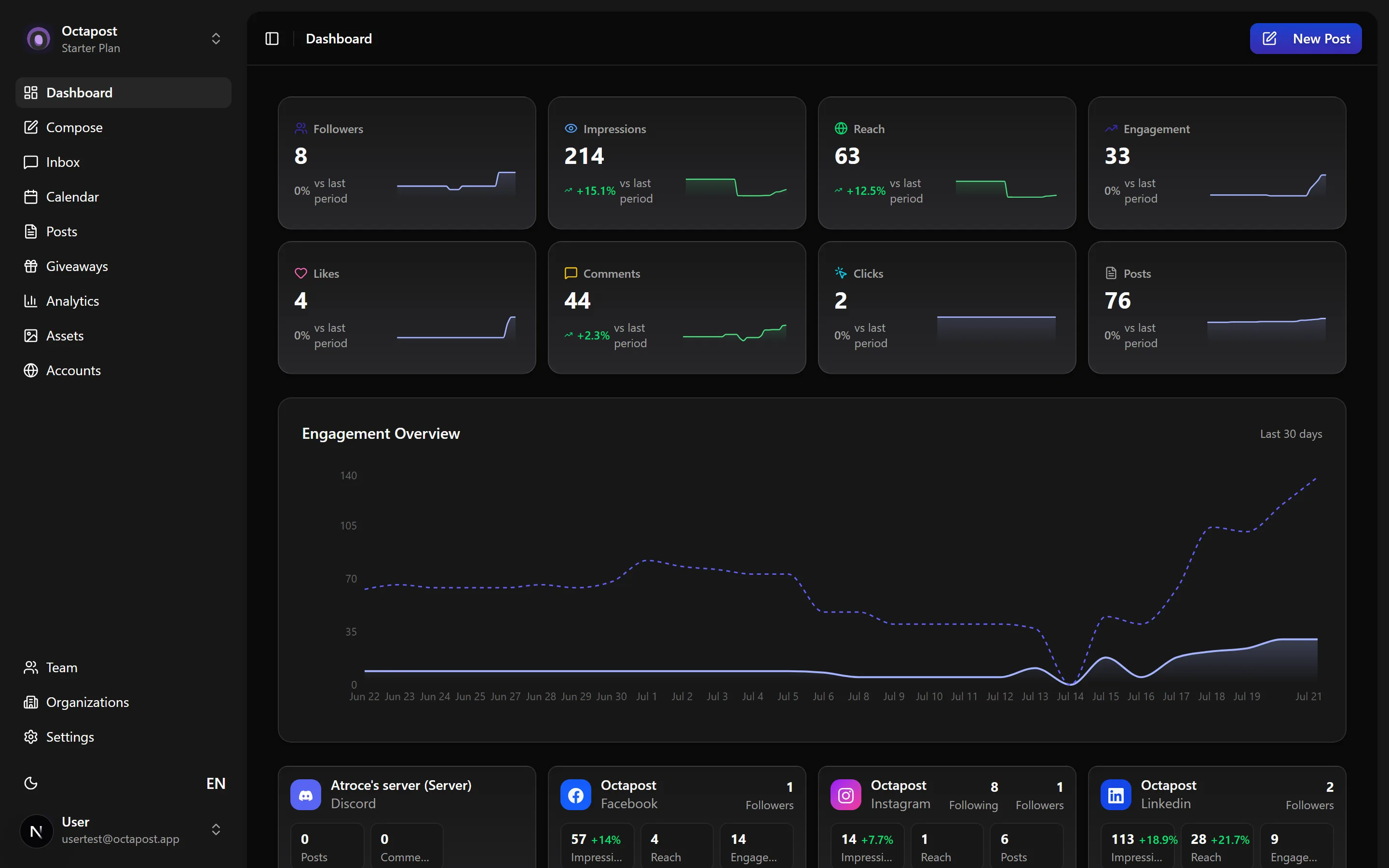Click the Followers stat card sparkline
The width and height of the screenshot is (1389, 868).
pyautogui.click(x=456, y=184)
